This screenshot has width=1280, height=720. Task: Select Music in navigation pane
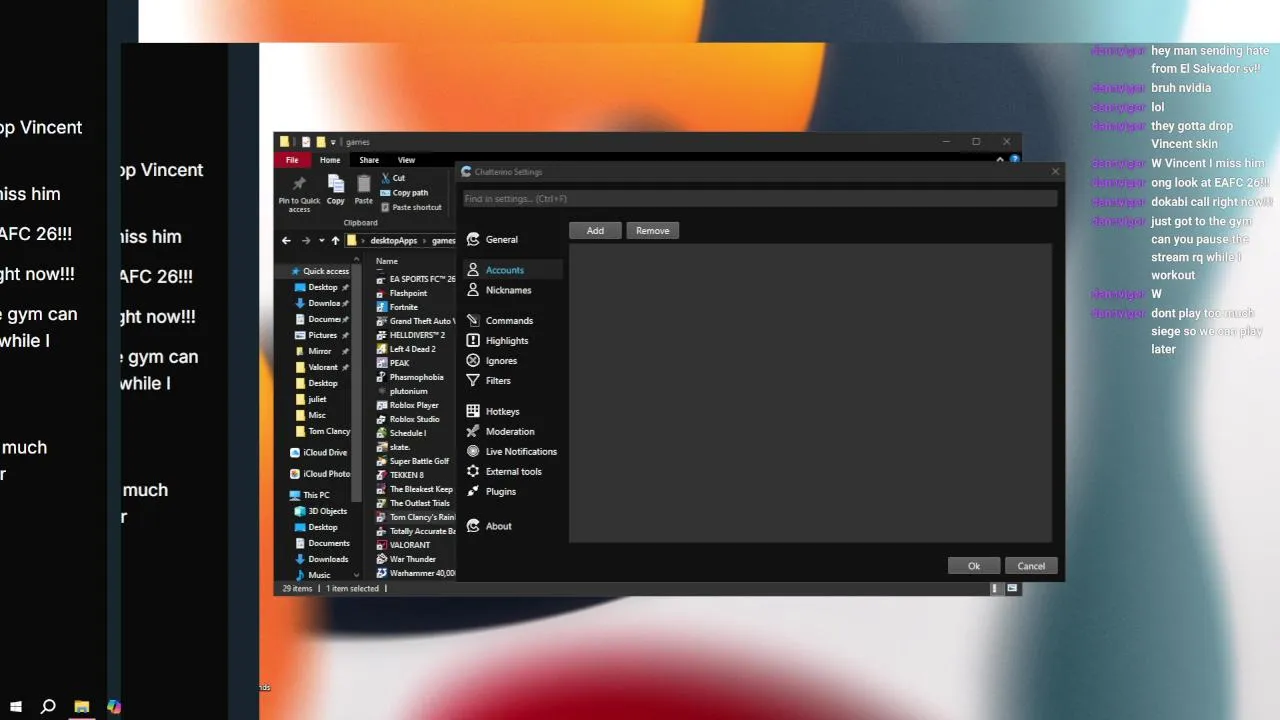coord(313,575)
